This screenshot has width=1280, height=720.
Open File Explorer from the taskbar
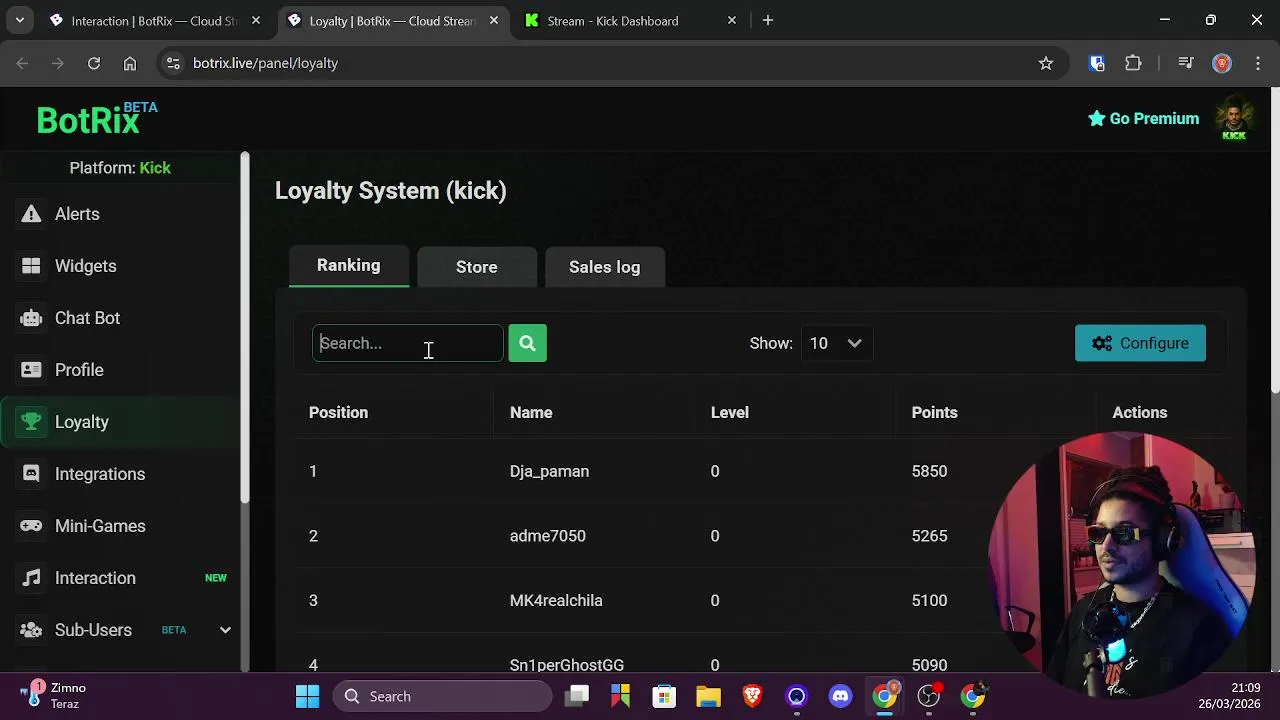[708, 696]
